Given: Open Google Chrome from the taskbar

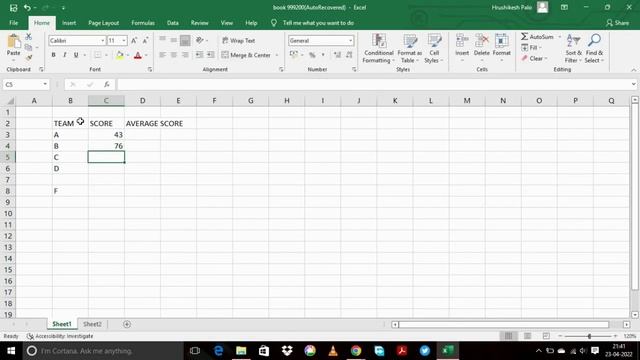Looking at the screenshot, I should coord(356,351).
